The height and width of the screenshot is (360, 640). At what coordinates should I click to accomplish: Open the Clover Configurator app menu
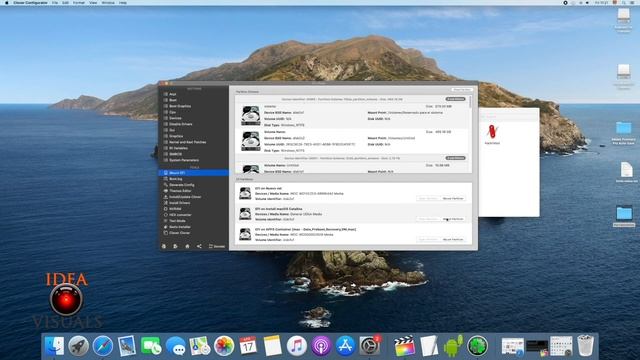(30, 2)
